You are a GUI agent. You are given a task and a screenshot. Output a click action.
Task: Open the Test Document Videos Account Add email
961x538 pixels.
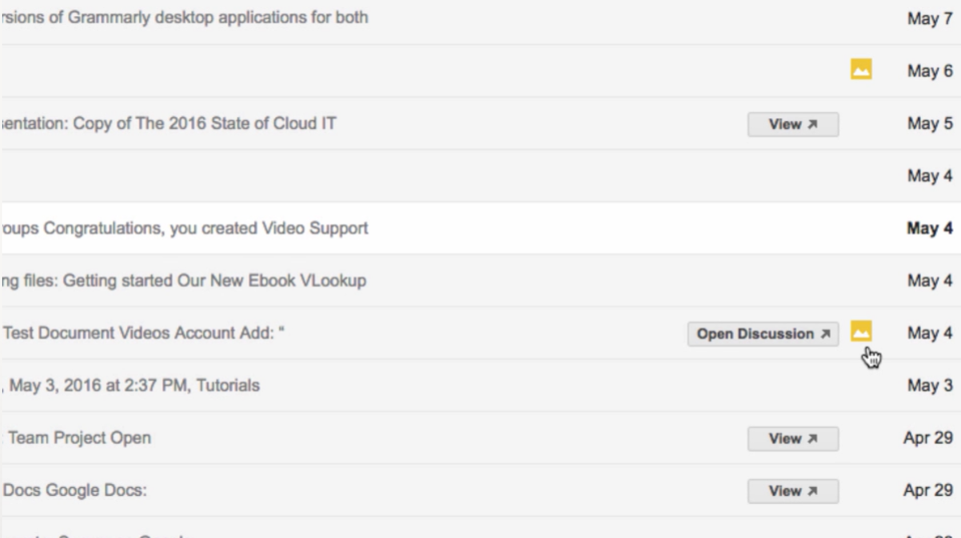[143, 333]
